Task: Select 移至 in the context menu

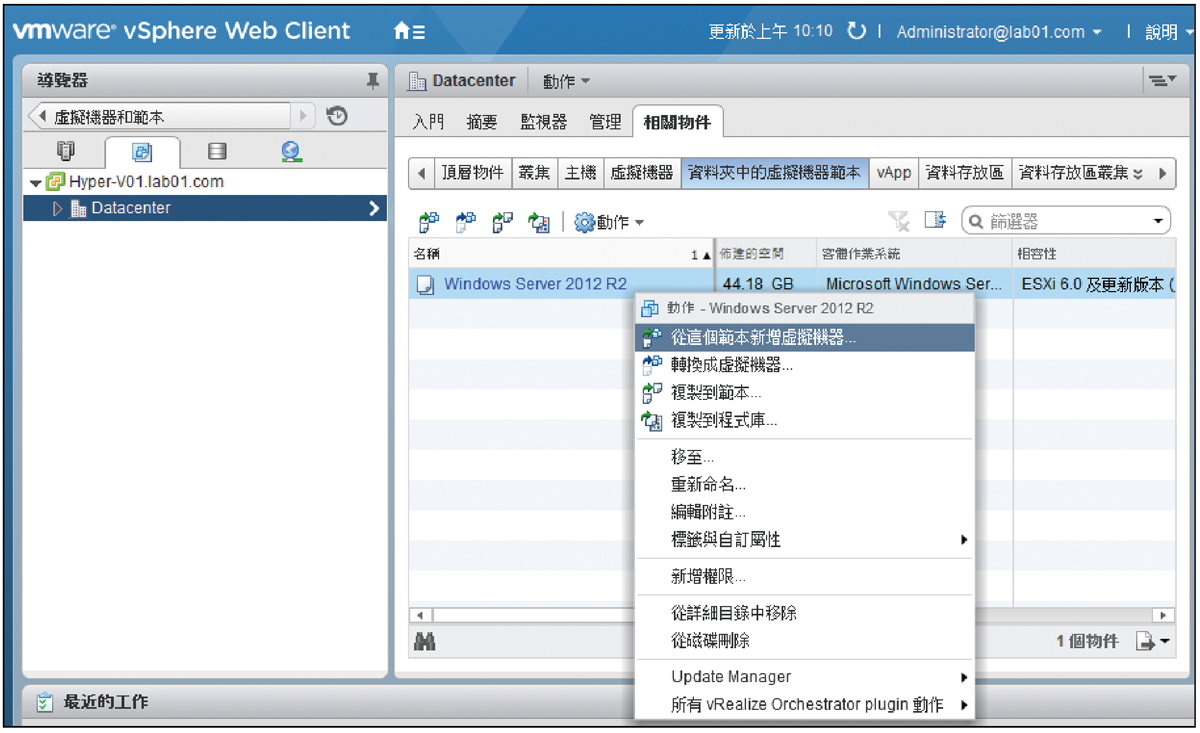Action: (804, 458)
